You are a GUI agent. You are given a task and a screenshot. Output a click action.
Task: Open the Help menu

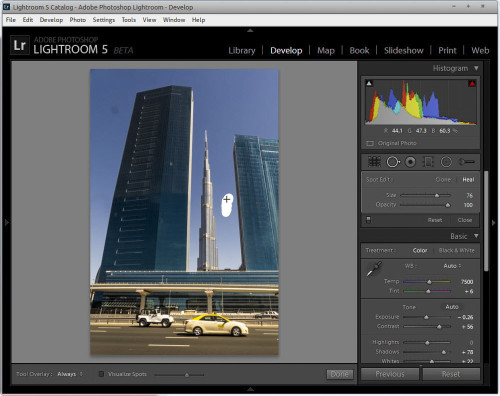pyautogui.click(x=198, y=20)
